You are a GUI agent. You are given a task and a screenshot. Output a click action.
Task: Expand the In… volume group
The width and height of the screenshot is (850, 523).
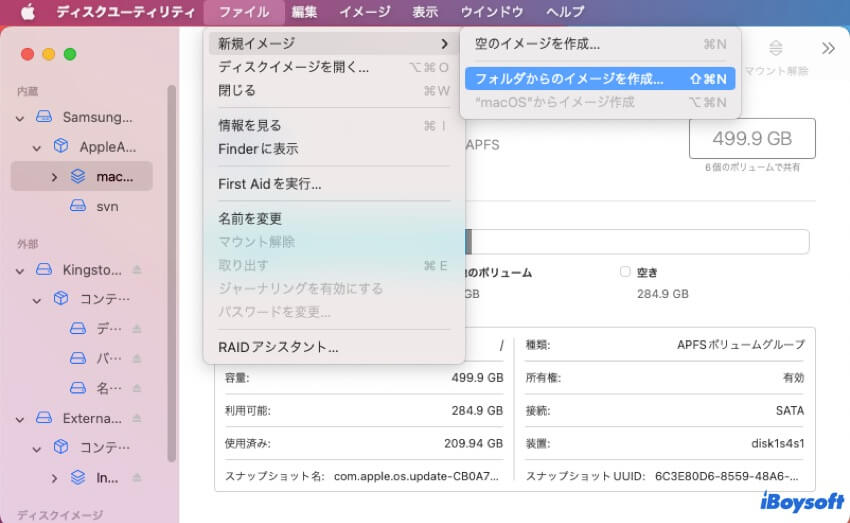click(x=54, y=478)
